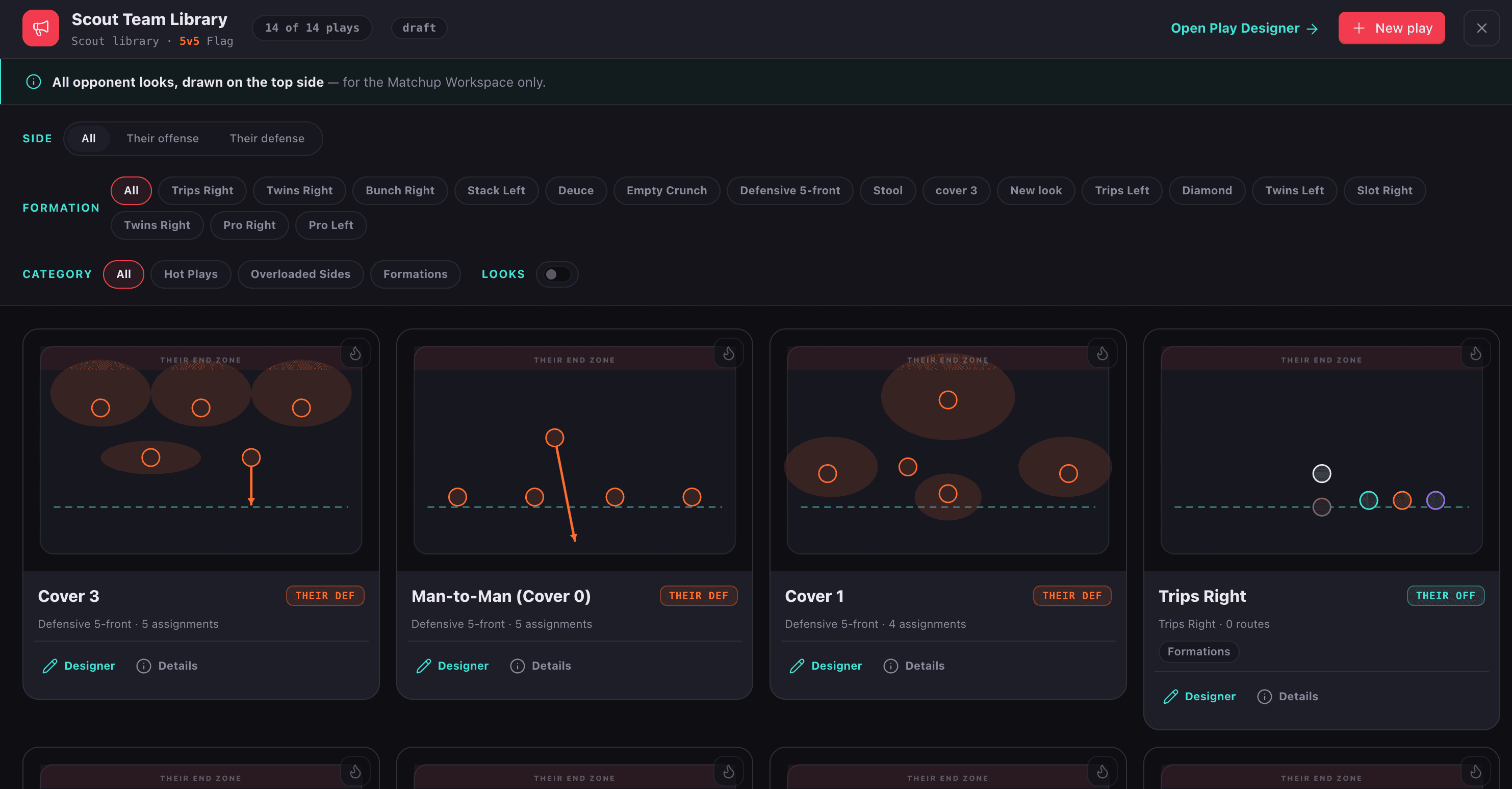View Details for the Cover 1 play
The height and width of the screenshot is (789, 1512).
click(914, 666)
